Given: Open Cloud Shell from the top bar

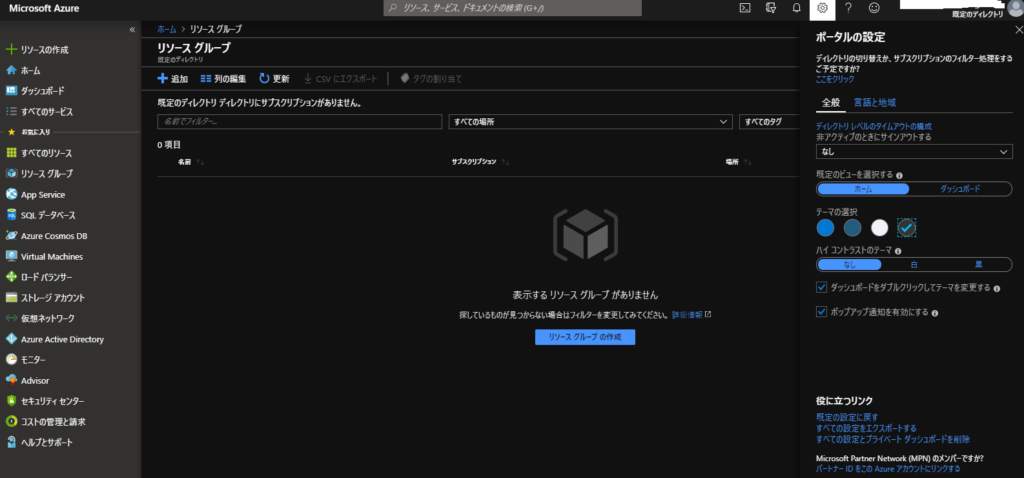Looking at the screenshot, I should pyautogui.click(x=744, y=8).
